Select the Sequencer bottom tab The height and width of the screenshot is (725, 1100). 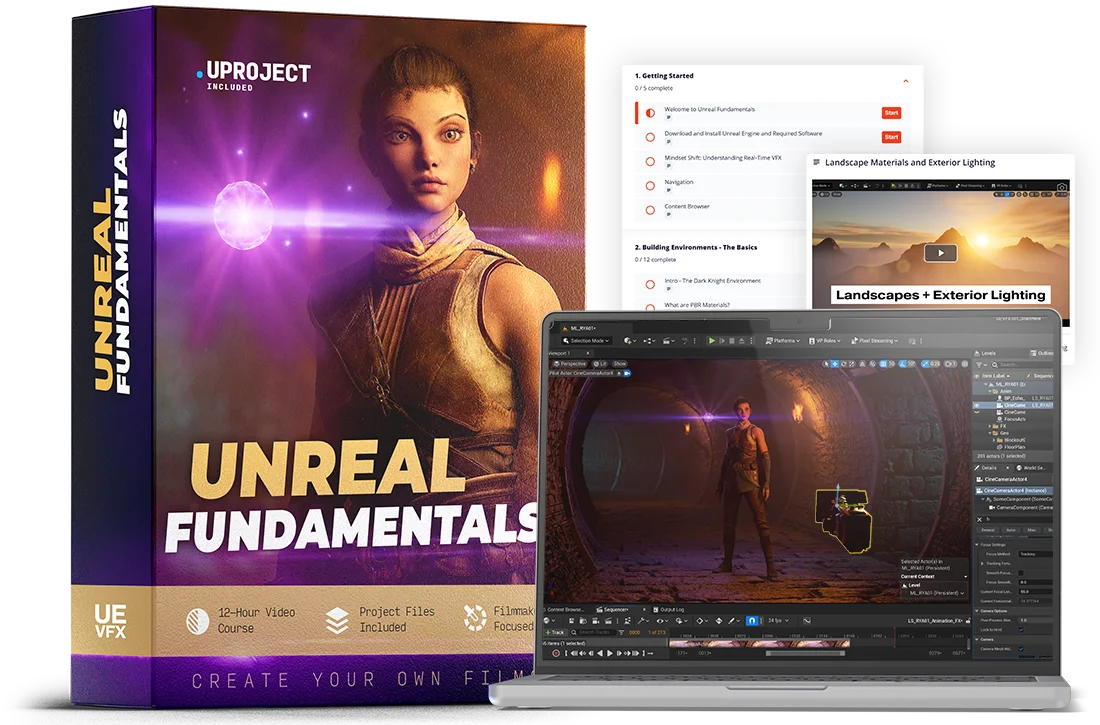pyautogui.click(x=612, y=610)
